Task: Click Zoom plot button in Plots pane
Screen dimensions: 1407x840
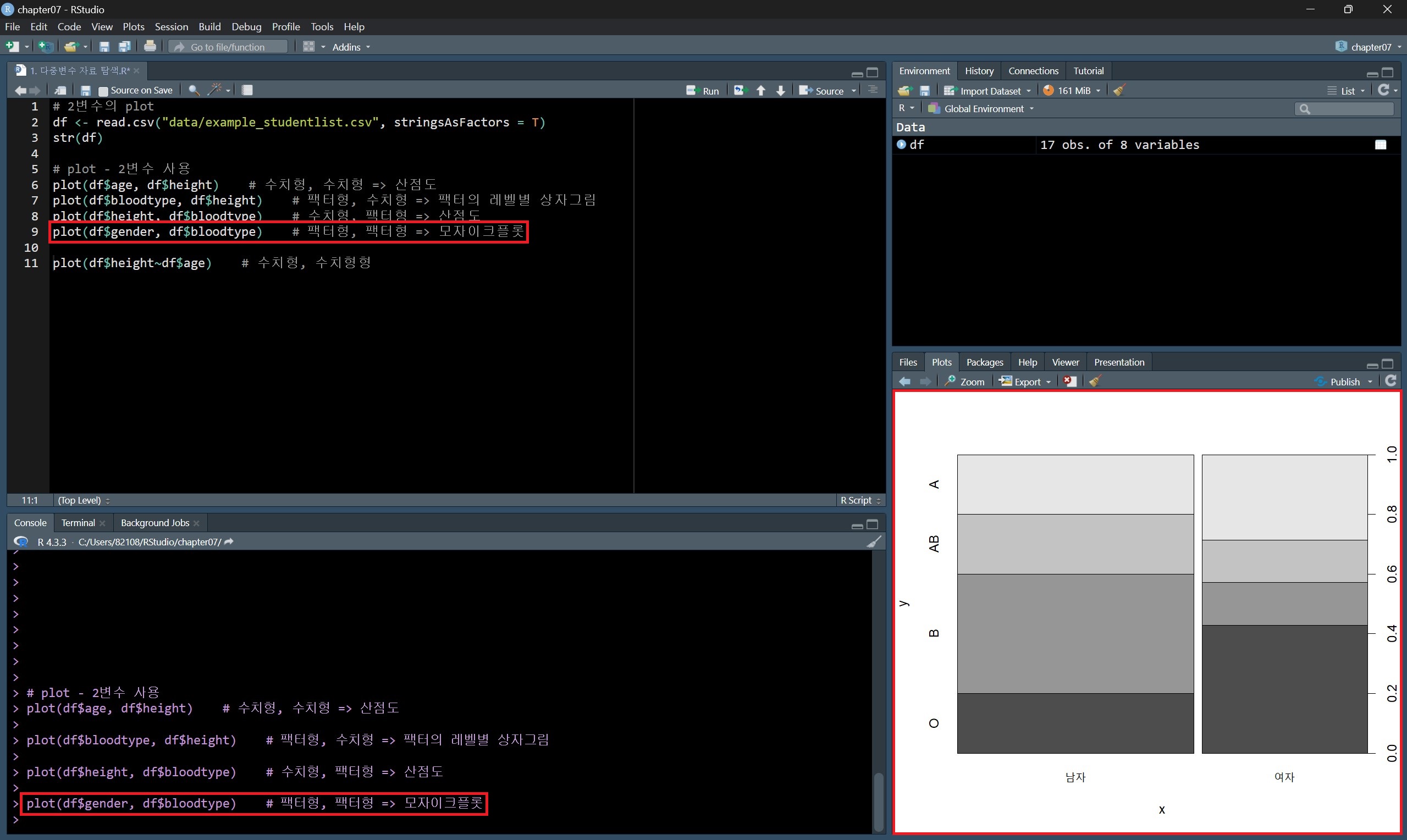Action: pos(965,382)
